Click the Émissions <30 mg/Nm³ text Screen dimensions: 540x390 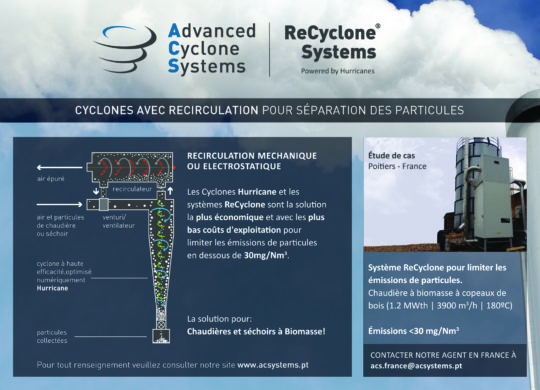(x=413, y=331)
